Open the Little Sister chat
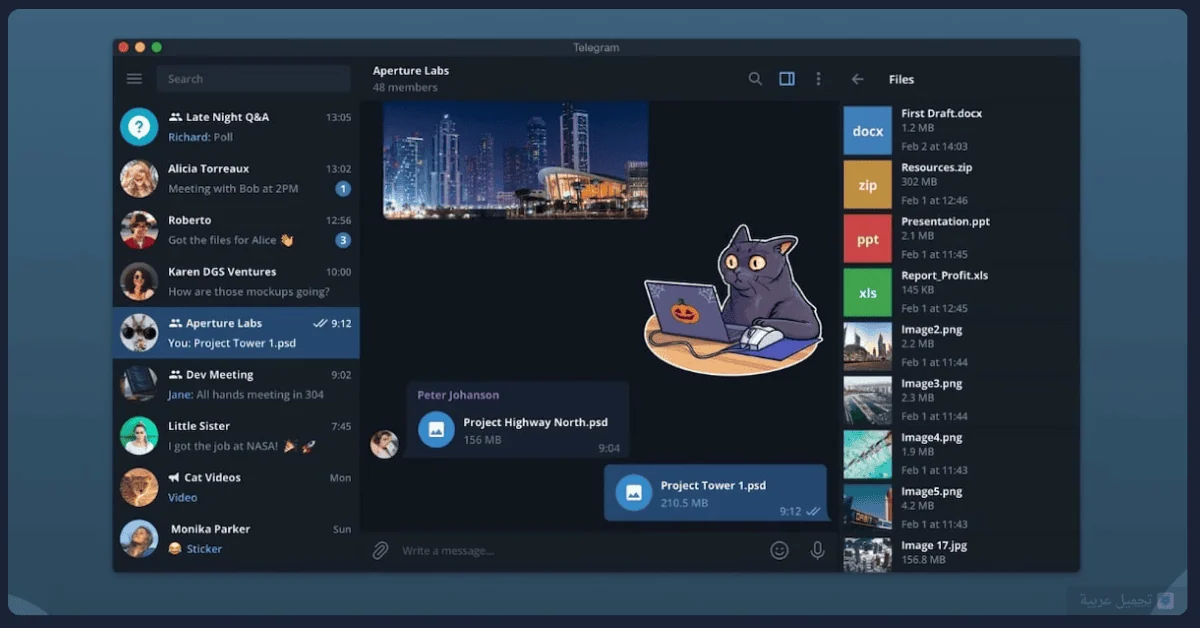 click(236, 436)
